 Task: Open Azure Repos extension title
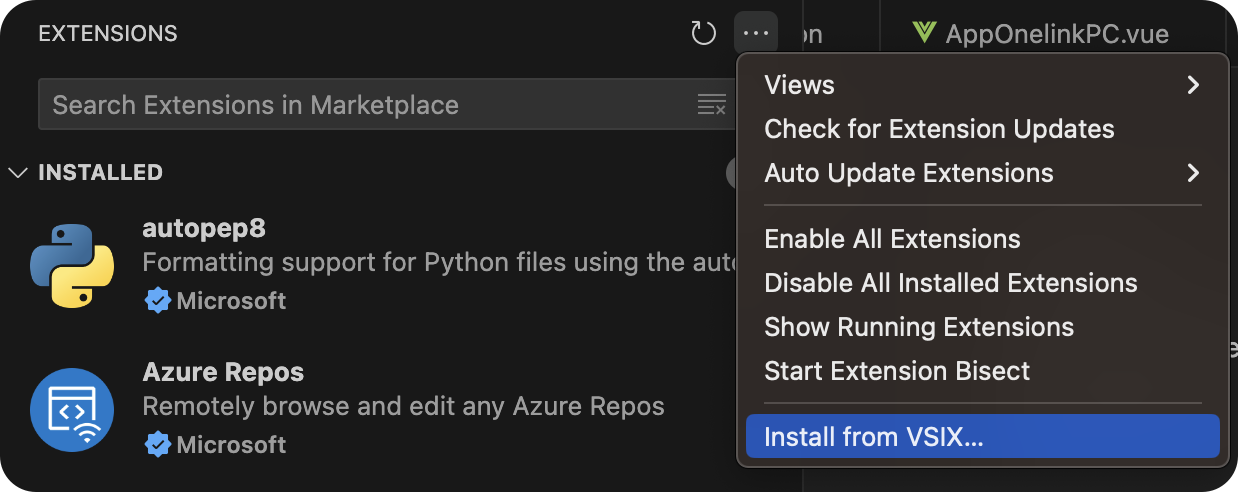pyautogui.click(x=223, y=373)
